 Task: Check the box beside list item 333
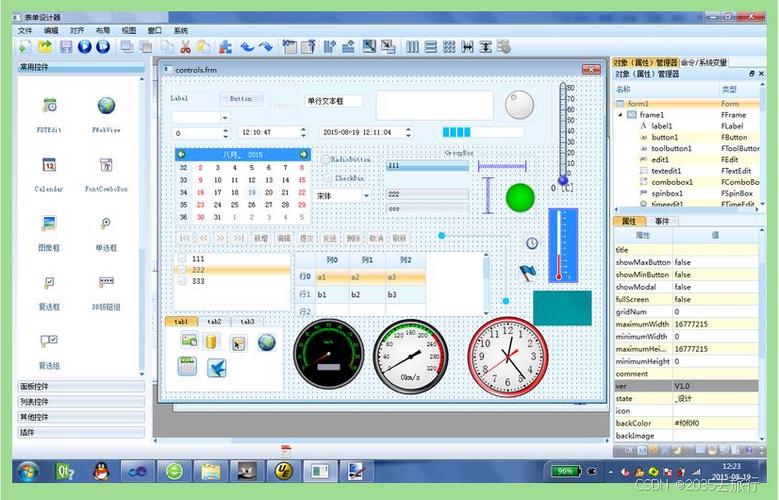[x=181, y=281]
